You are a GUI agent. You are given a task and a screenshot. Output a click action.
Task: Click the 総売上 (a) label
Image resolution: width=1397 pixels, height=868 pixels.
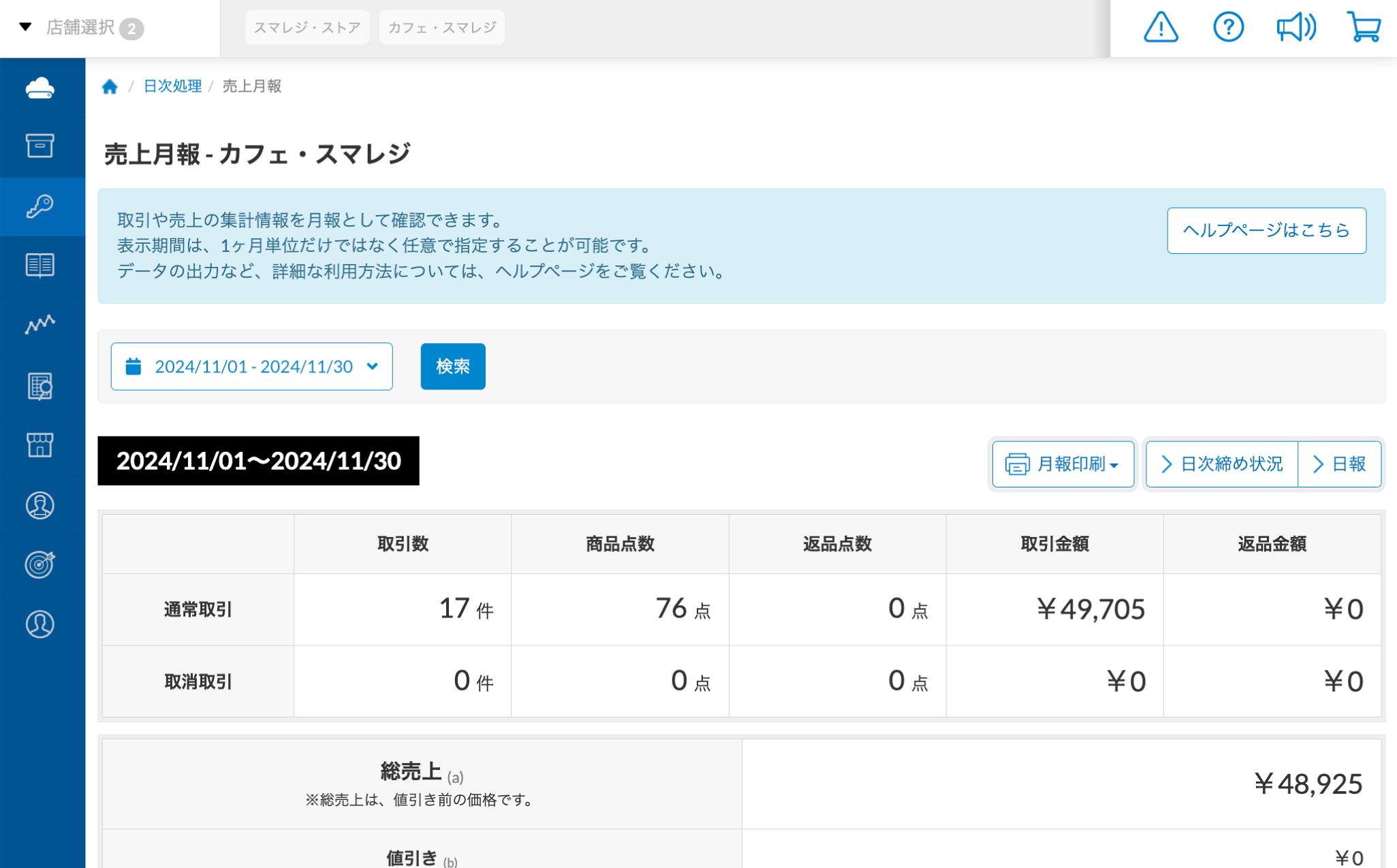(422, 773)
